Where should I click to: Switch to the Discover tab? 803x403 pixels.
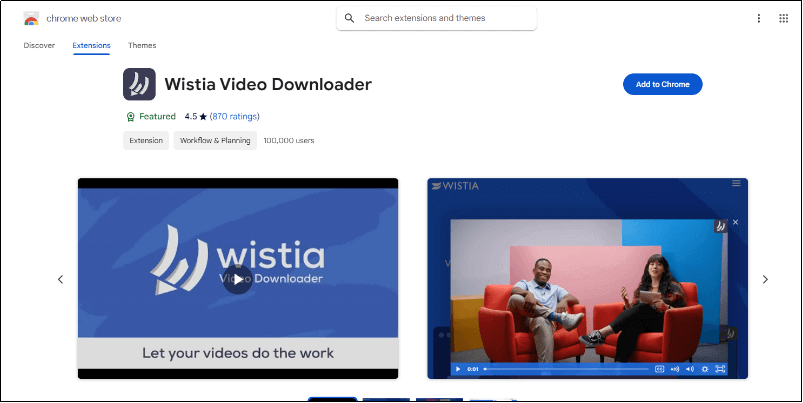[x=39, y=45]
